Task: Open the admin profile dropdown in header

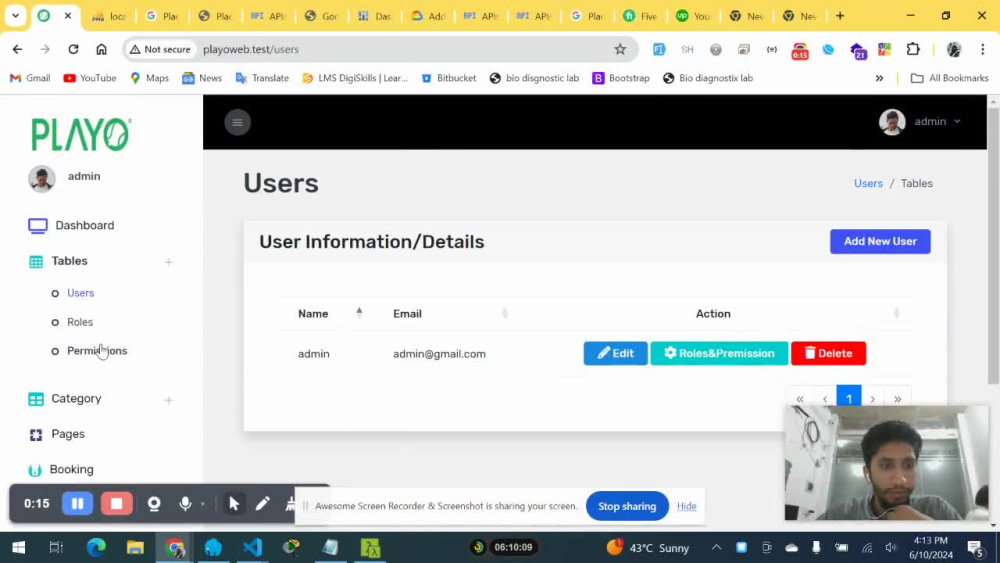Action: [920, 122]
